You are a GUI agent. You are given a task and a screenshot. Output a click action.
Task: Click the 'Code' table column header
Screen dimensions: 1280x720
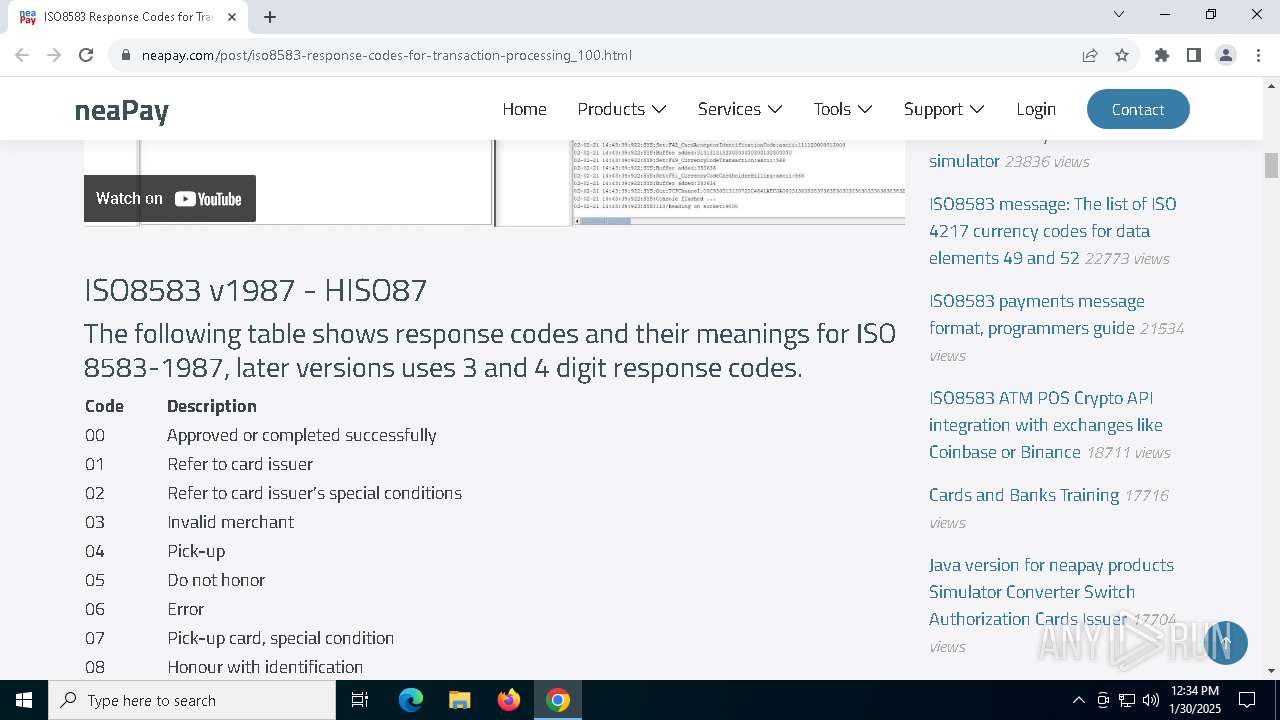point(104,406)
